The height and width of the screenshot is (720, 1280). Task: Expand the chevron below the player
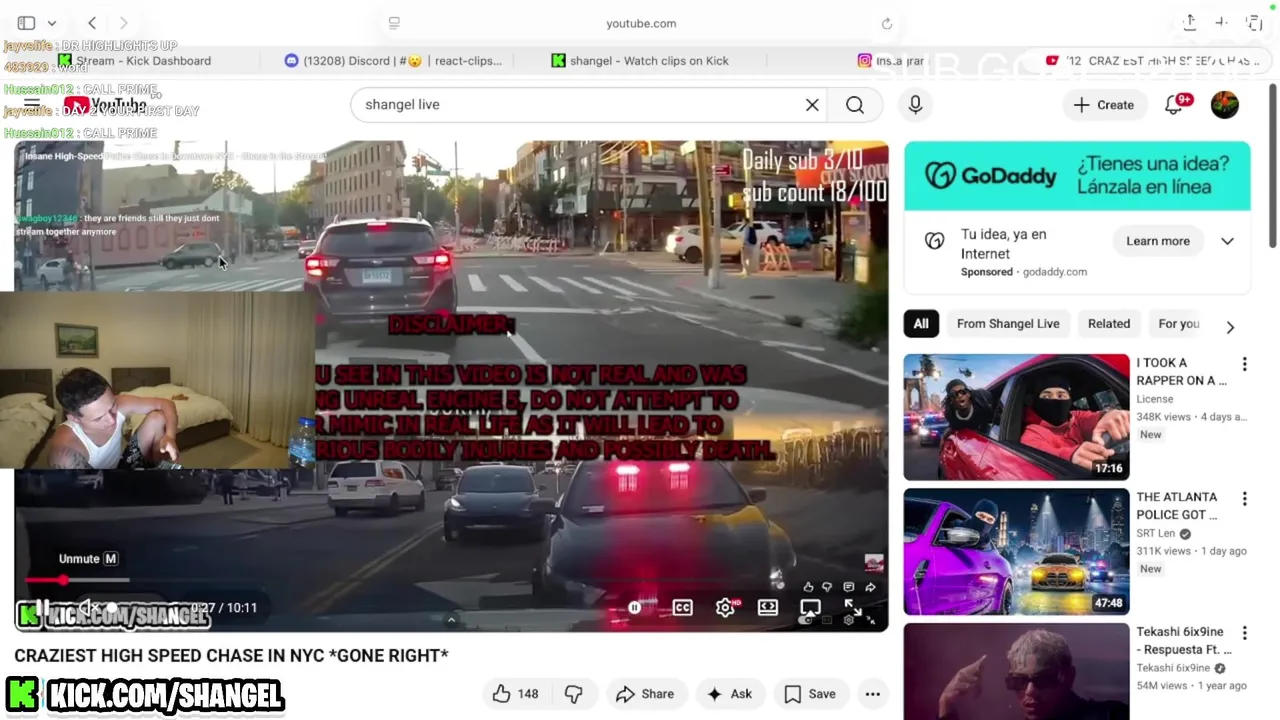451,620
